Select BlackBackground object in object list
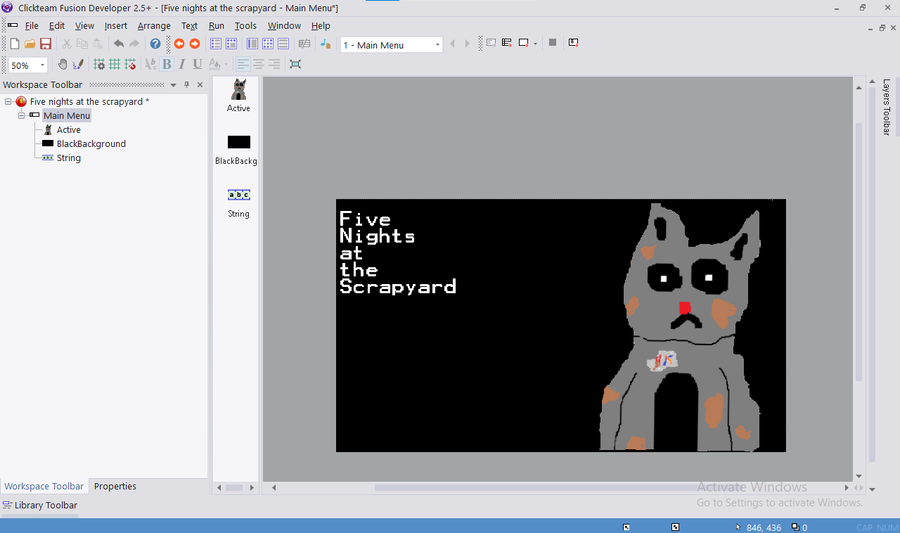 pos(236,149)
